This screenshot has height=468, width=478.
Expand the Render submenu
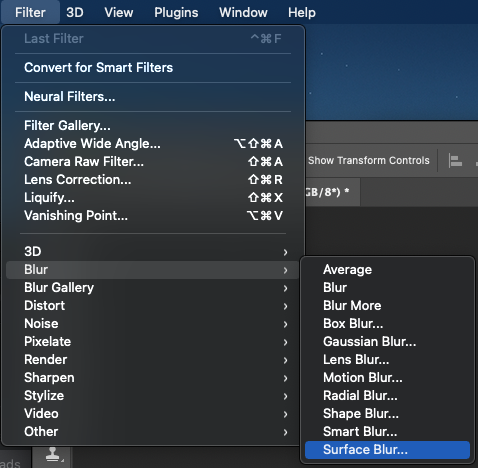pos(153,360)
